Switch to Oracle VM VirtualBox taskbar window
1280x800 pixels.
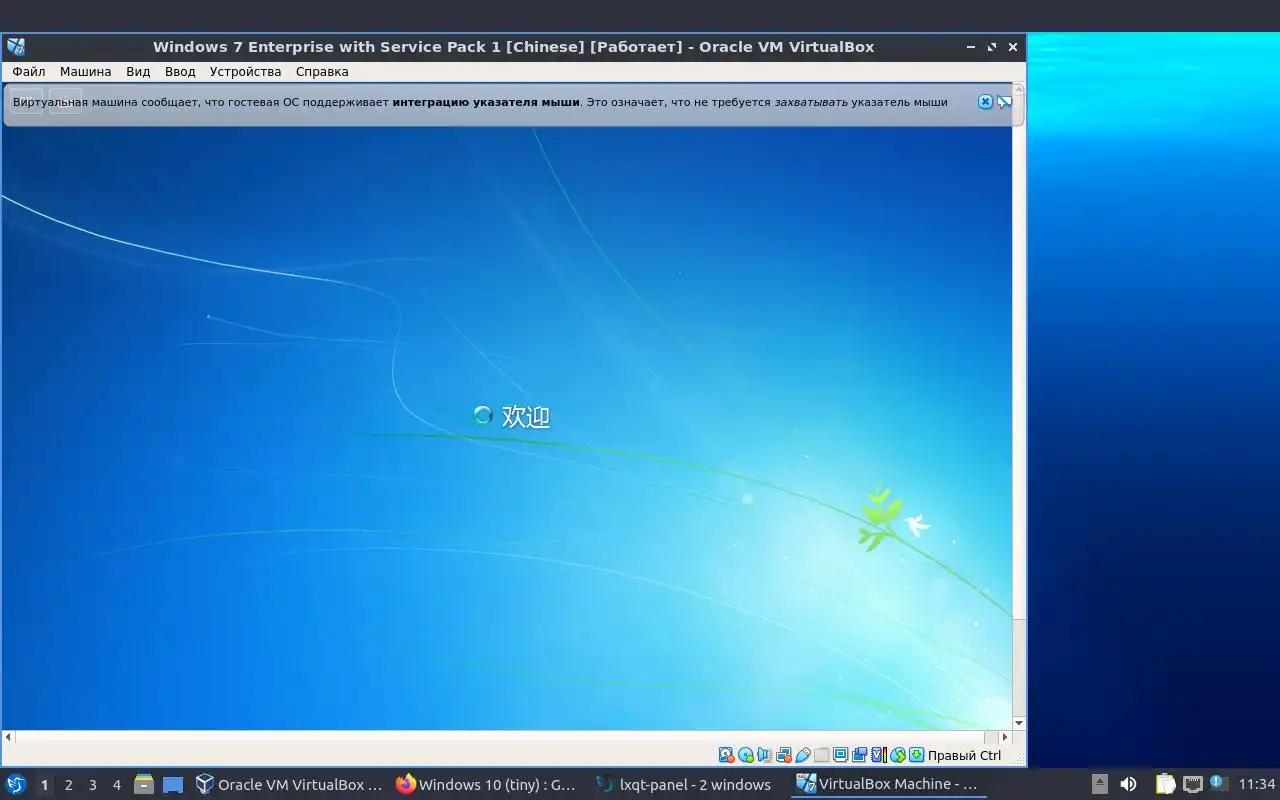pyautogui.click(x=290, y=785)
